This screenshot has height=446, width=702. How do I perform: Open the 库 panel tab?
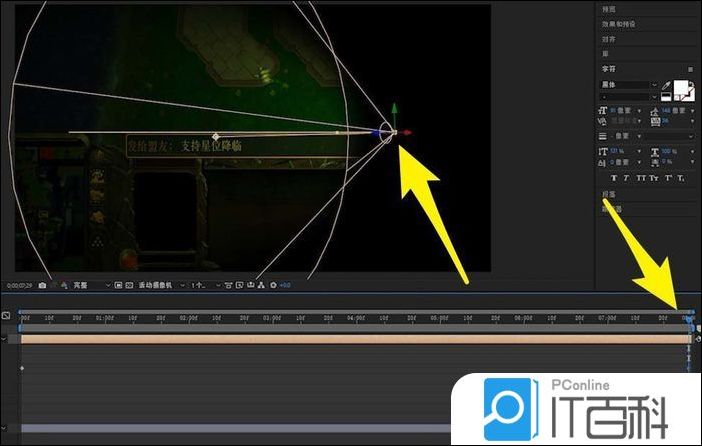pyautogui.click(x=605, y=54)
